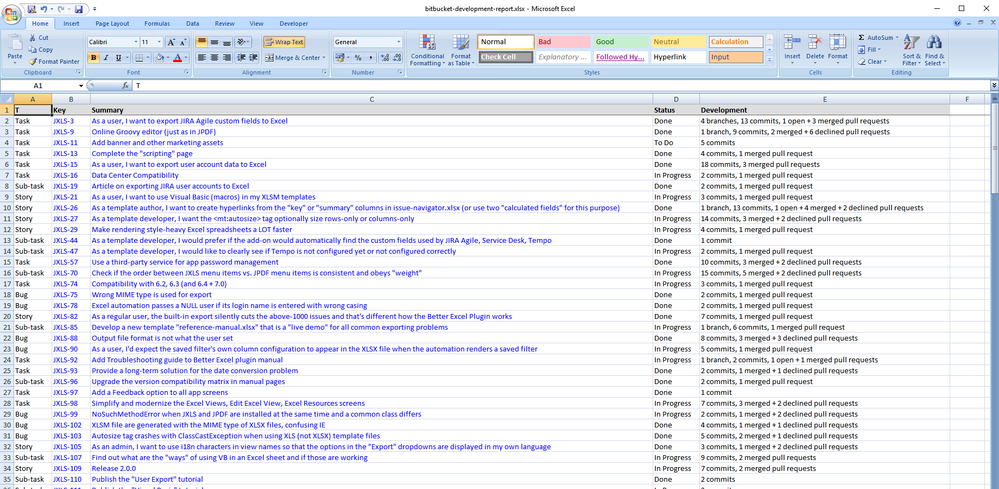Image resolution: width=999 pixels, height=489 pixels.
Task: Apply bottom vertical alignment
Action: [227, 42]
